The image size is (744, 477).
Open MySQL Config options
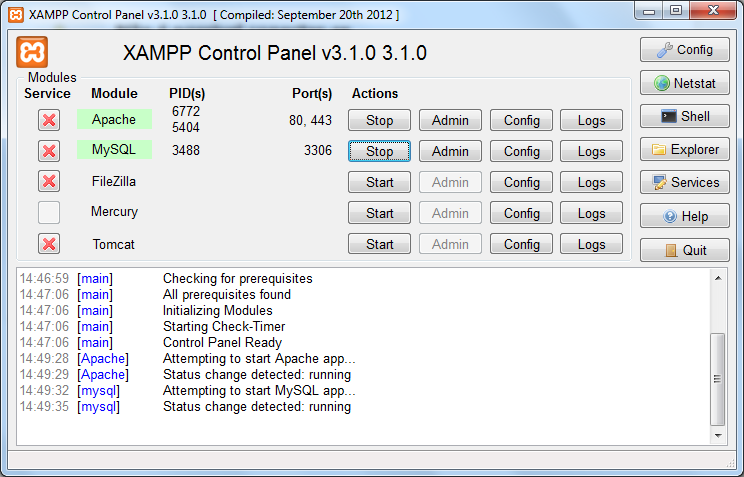coord(521,151)
